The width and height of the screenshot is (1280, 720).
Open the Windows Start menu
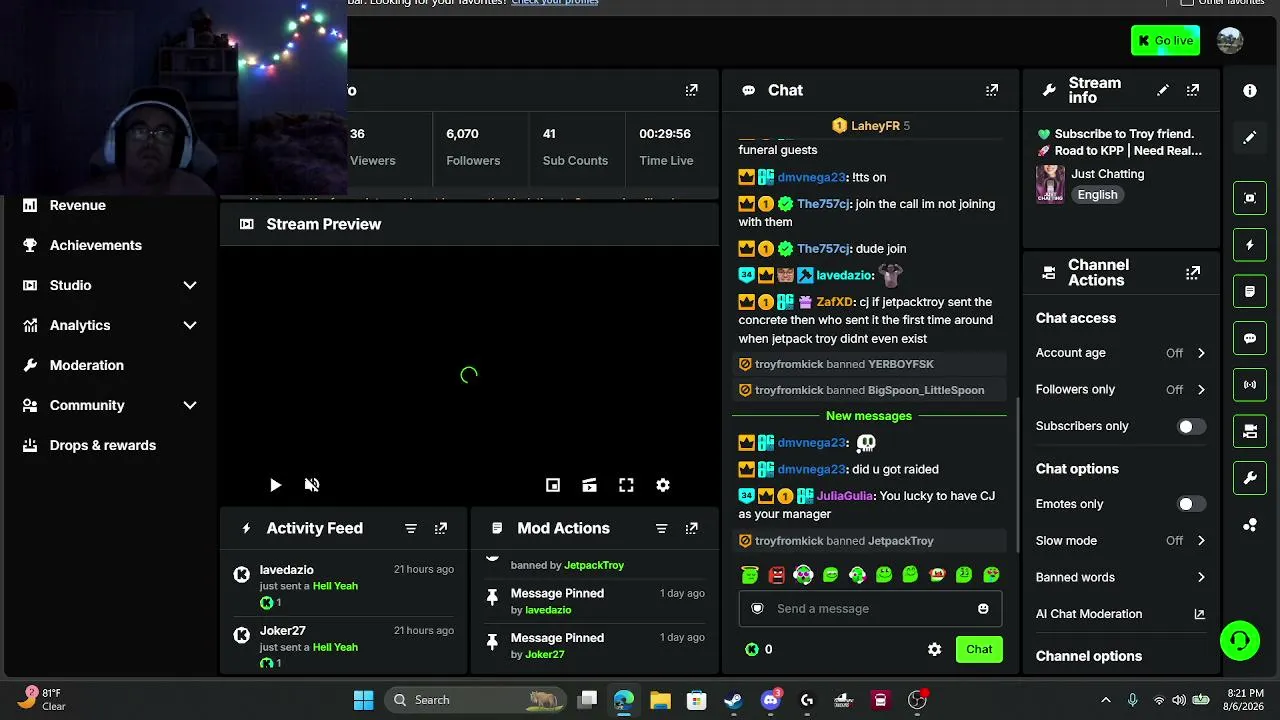tap(363, 700)
